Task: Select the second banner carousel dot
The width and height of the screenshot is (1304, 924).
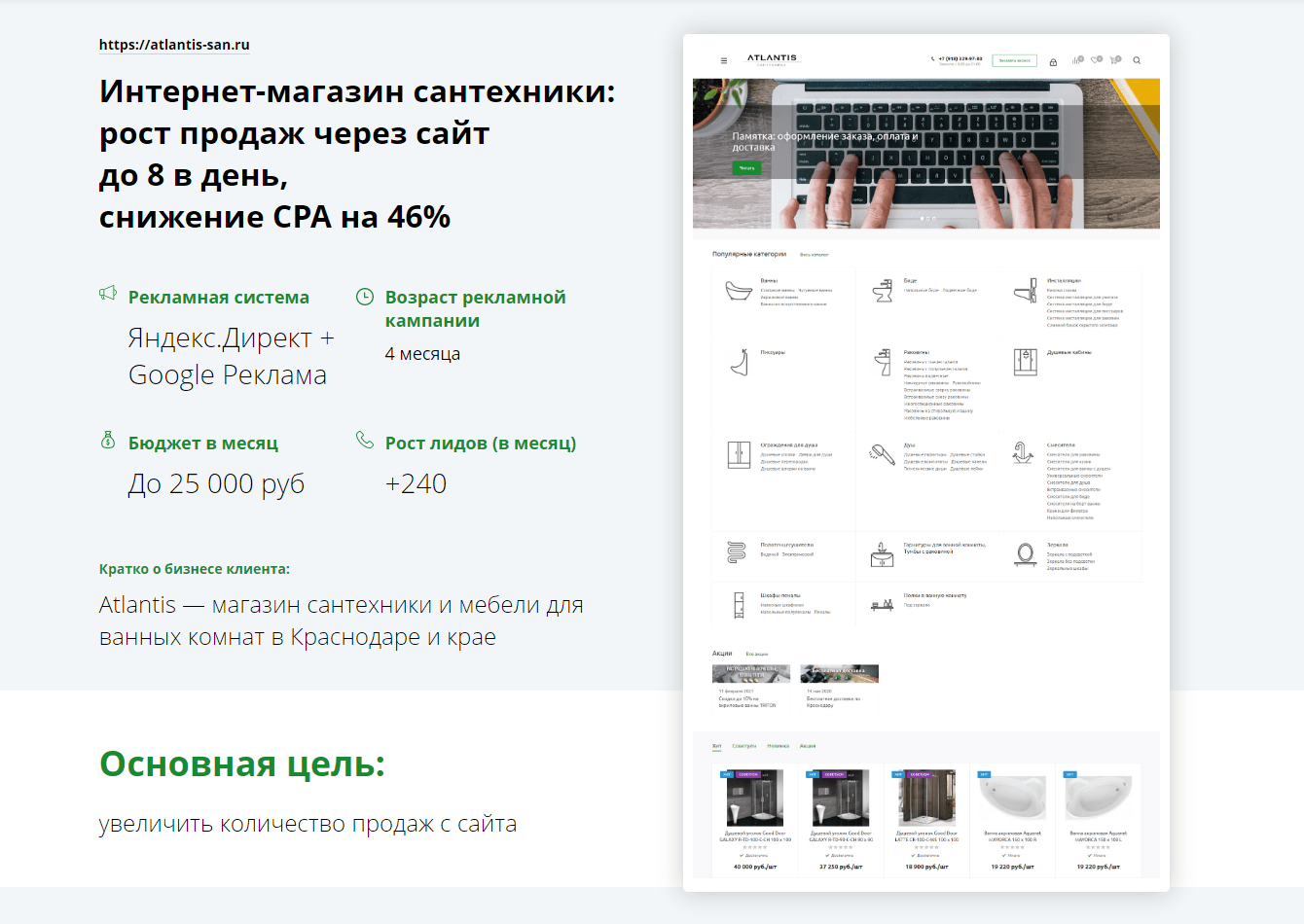Action: click(x=927, y=220)
